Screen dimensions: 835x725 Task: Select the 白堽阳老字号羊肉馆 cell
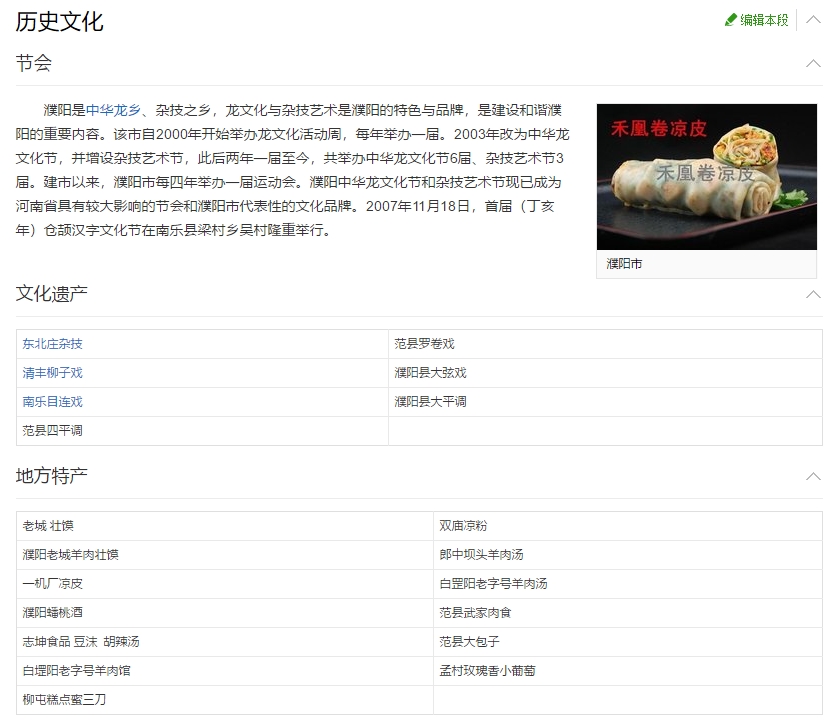(225, 671)
